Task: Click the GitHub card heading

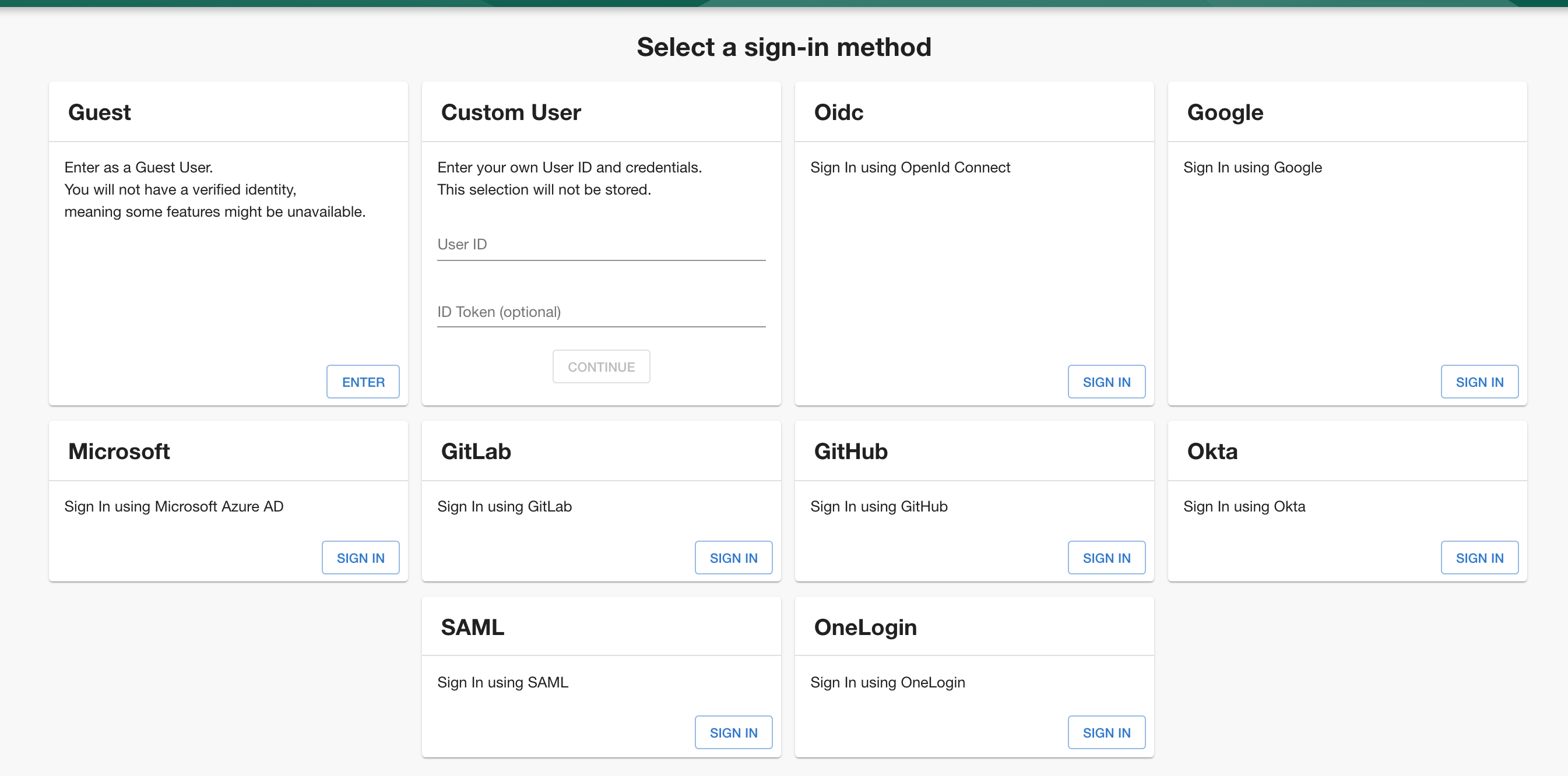Action: coord(850,452)
